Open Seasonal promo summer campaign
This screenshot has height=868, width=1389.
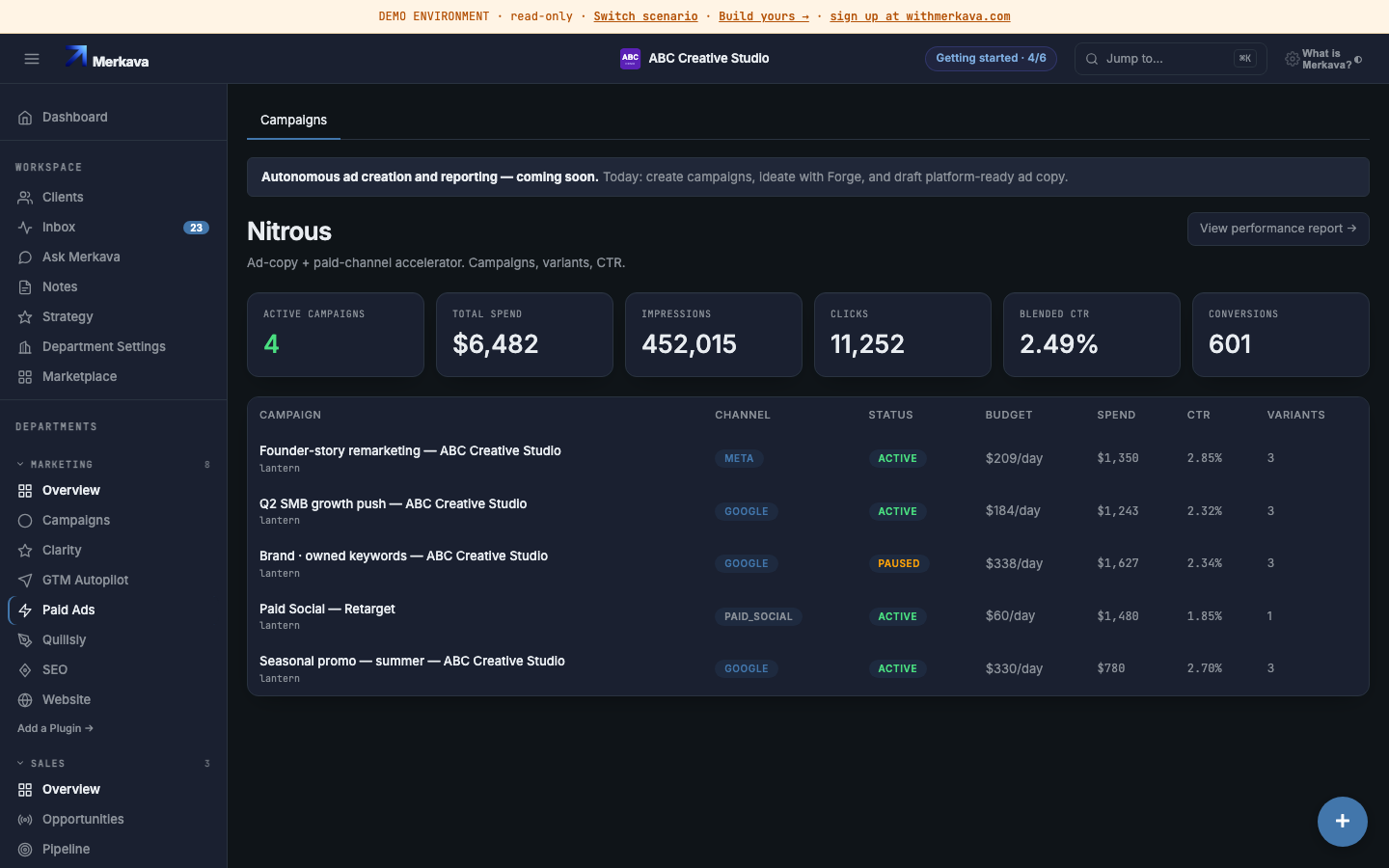coord(808,668)
